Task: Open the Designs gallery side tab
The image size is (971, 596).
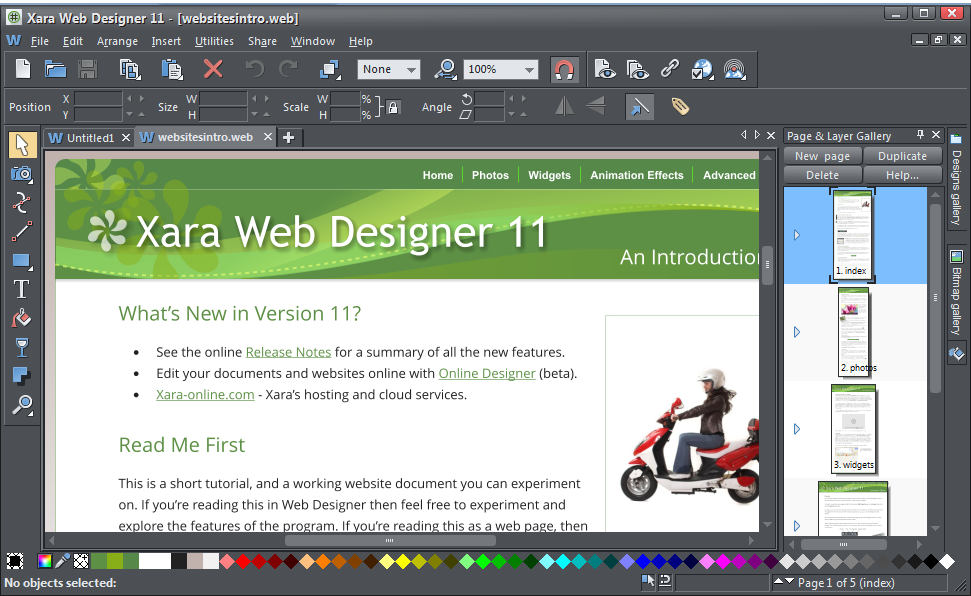Action: [956, 180]
